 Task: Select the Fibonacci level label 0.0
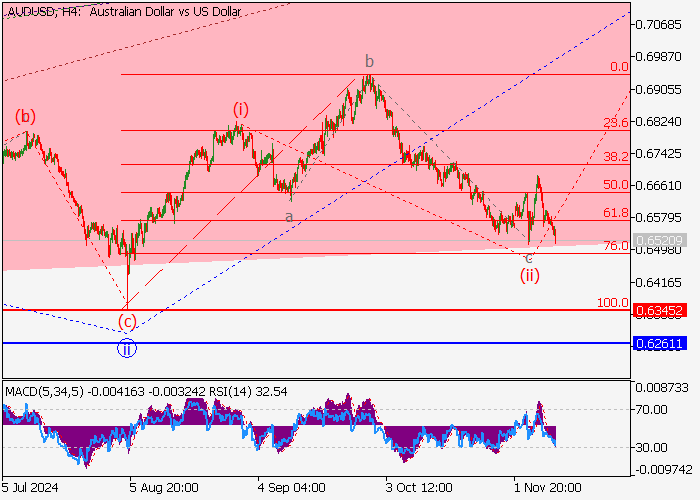(x=619, y=67)
